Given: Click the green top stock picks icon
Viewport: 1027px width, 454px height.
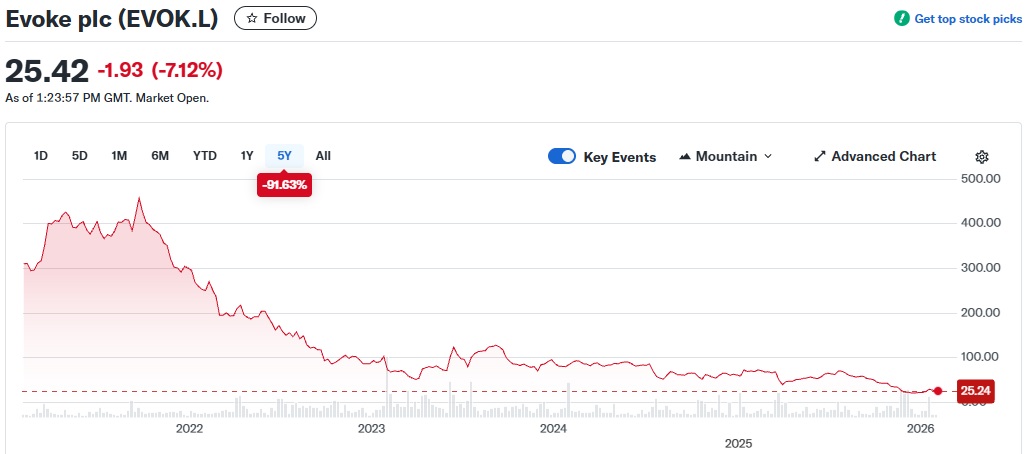Looking at the screenshot, I should coord(901,19).
